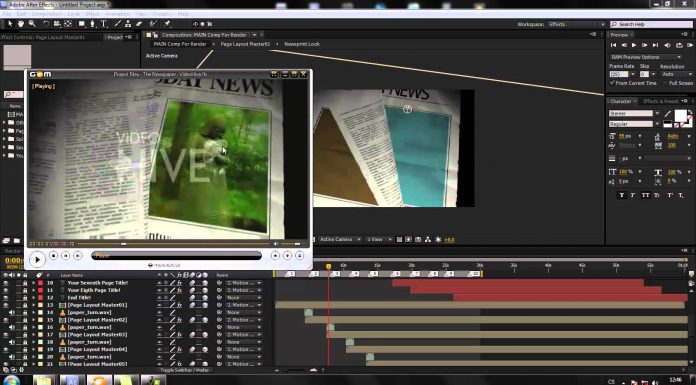Select the Clone Stamp tool
Viewport: 696px width, 385px height.
click(128, 24)
